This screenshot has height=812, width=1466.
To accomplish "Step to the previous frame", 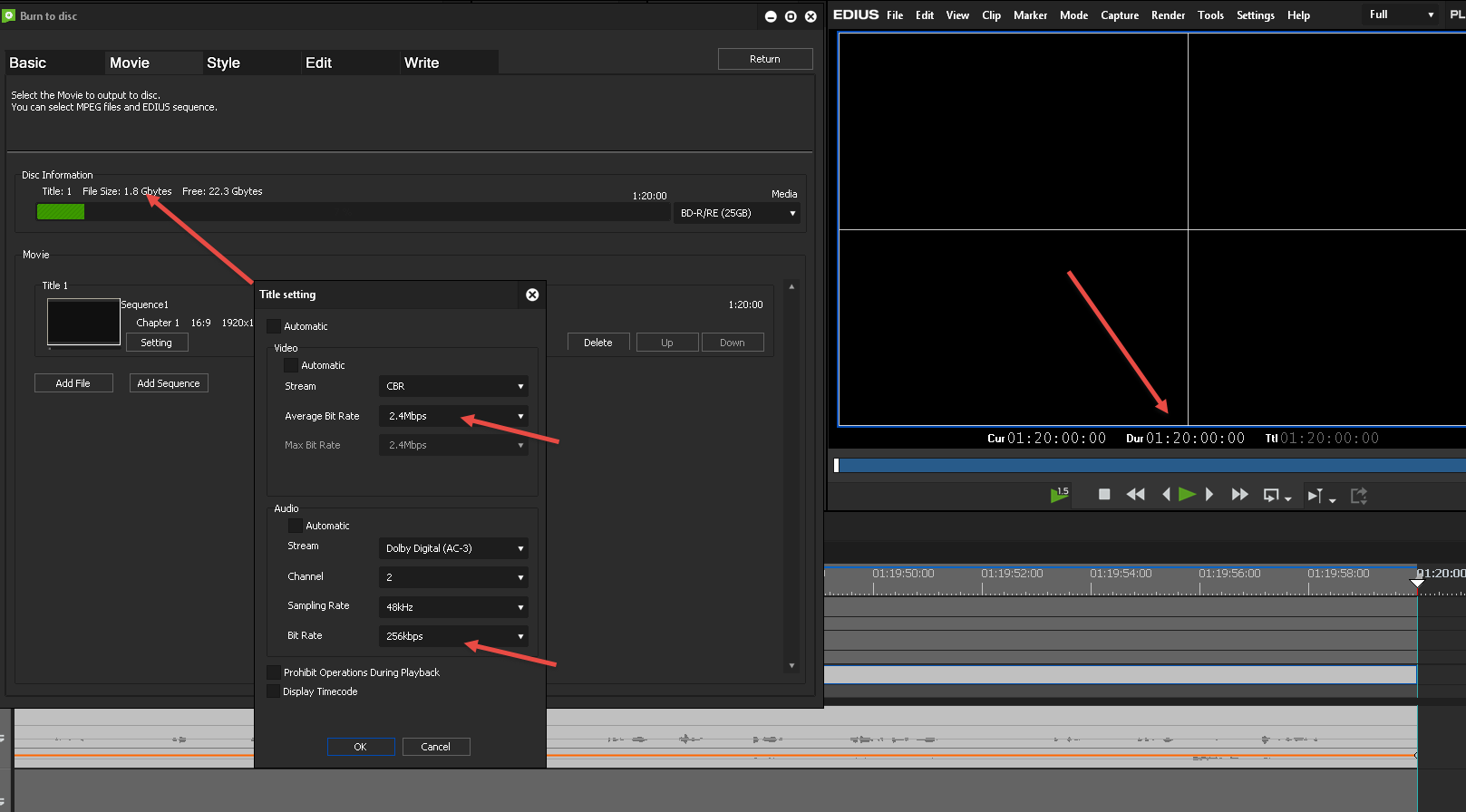I will pos(1166,495).
